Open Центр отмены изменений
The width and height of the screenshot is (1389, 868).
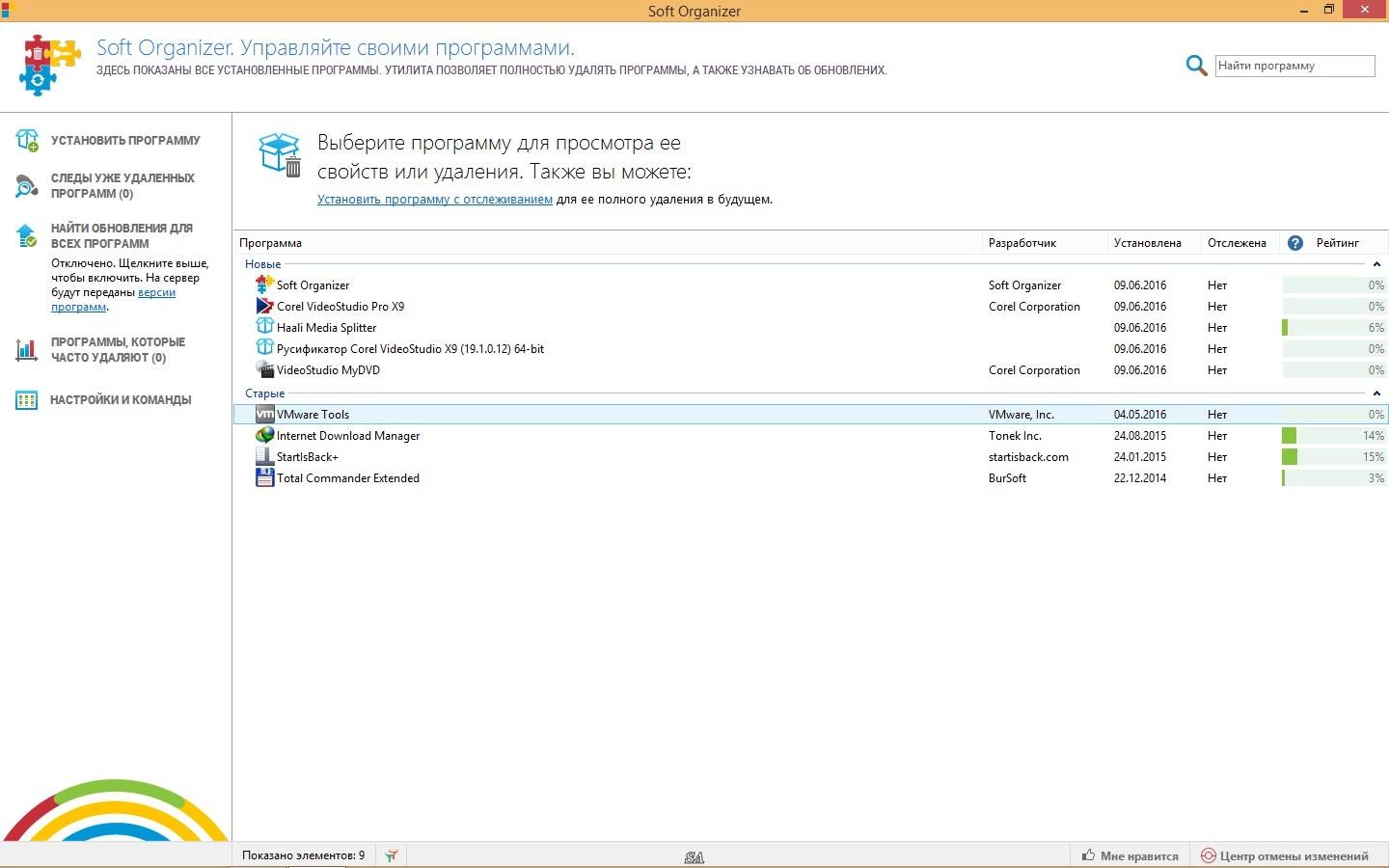1285,855
